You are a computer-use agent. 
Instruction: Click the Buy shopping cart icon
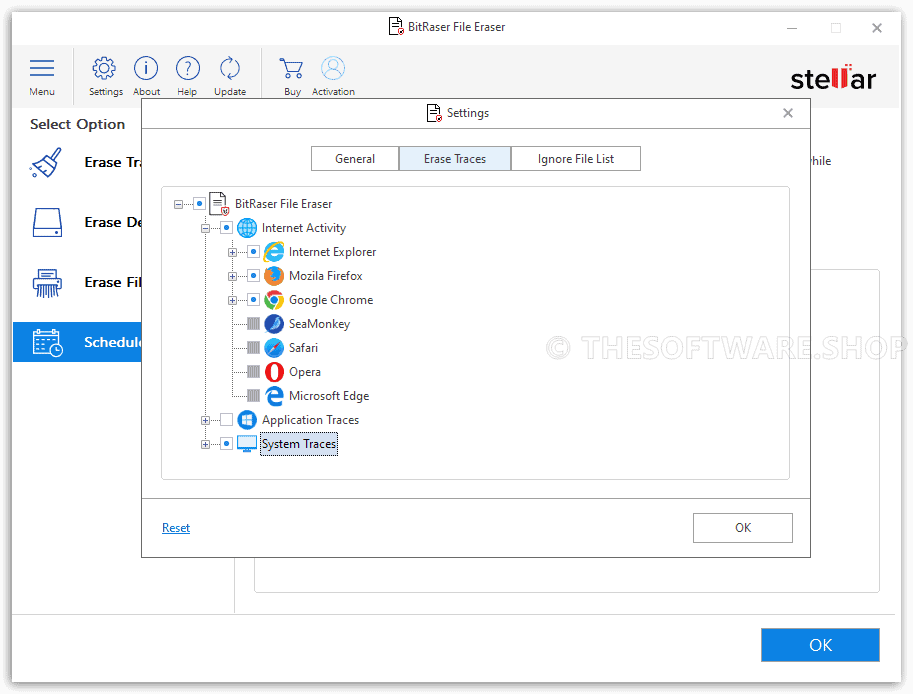pos(291,69)
